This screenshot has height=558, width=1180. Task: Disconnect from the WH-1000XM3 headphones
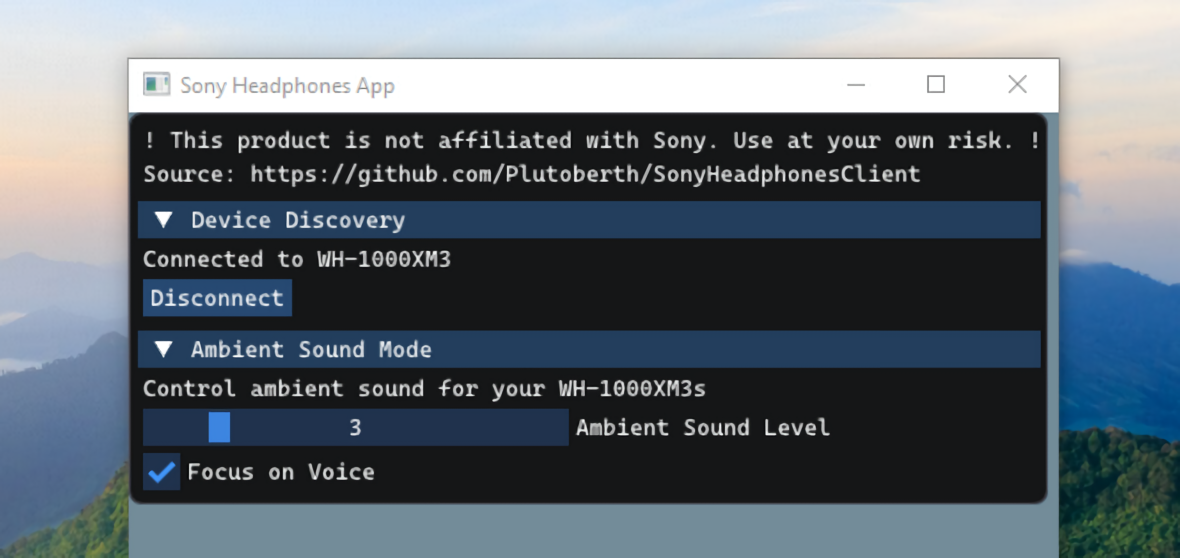217,298
